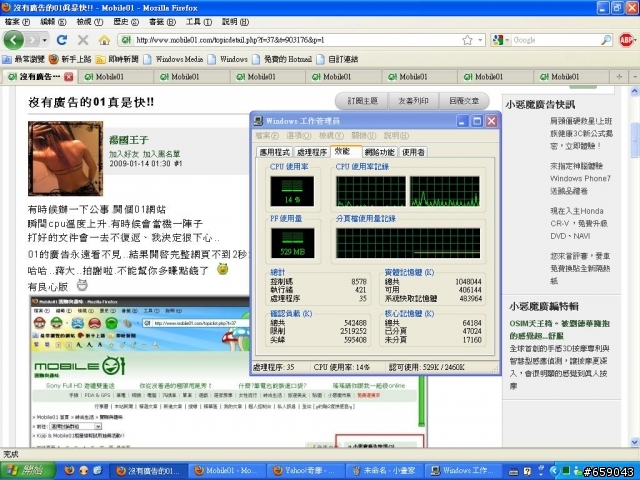Open the 歷史 menu in Firefox
This screenshot has height=480, width=640.
click(126, 22)
